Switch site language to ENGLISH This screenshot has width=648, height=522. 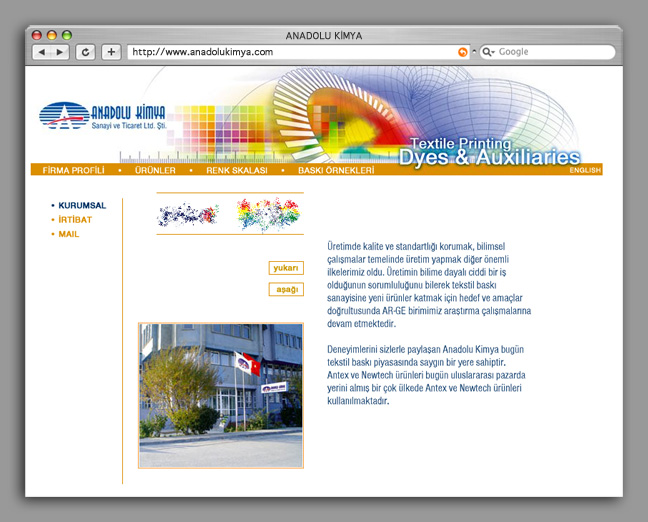(x=585, y=170)
